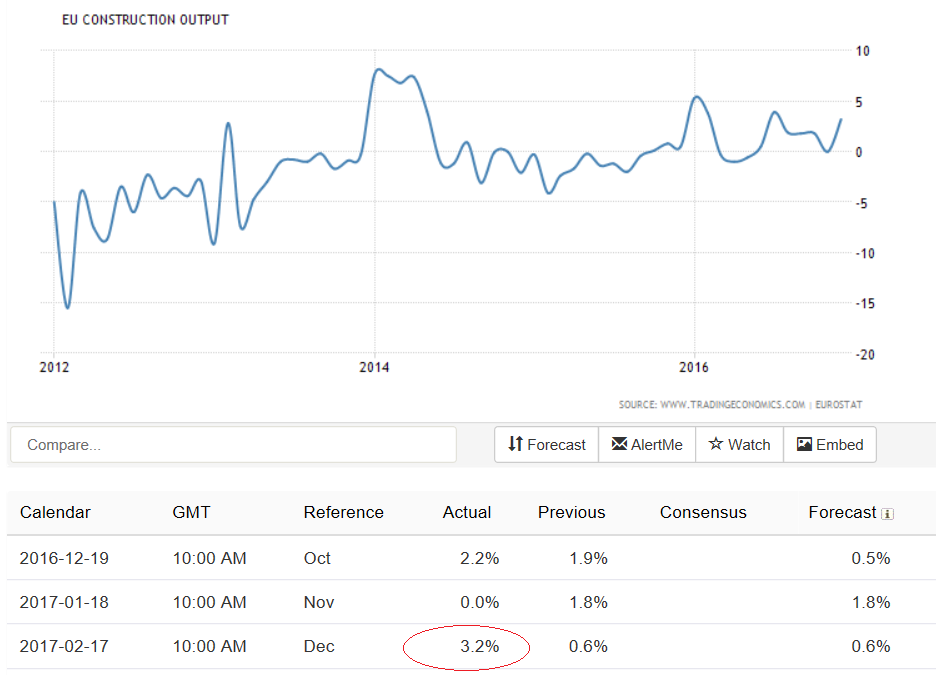This screenshot has height=675, width=936.
Task: Select the 2017-02-17 calendar row date
Action: (x=64, y=646)
